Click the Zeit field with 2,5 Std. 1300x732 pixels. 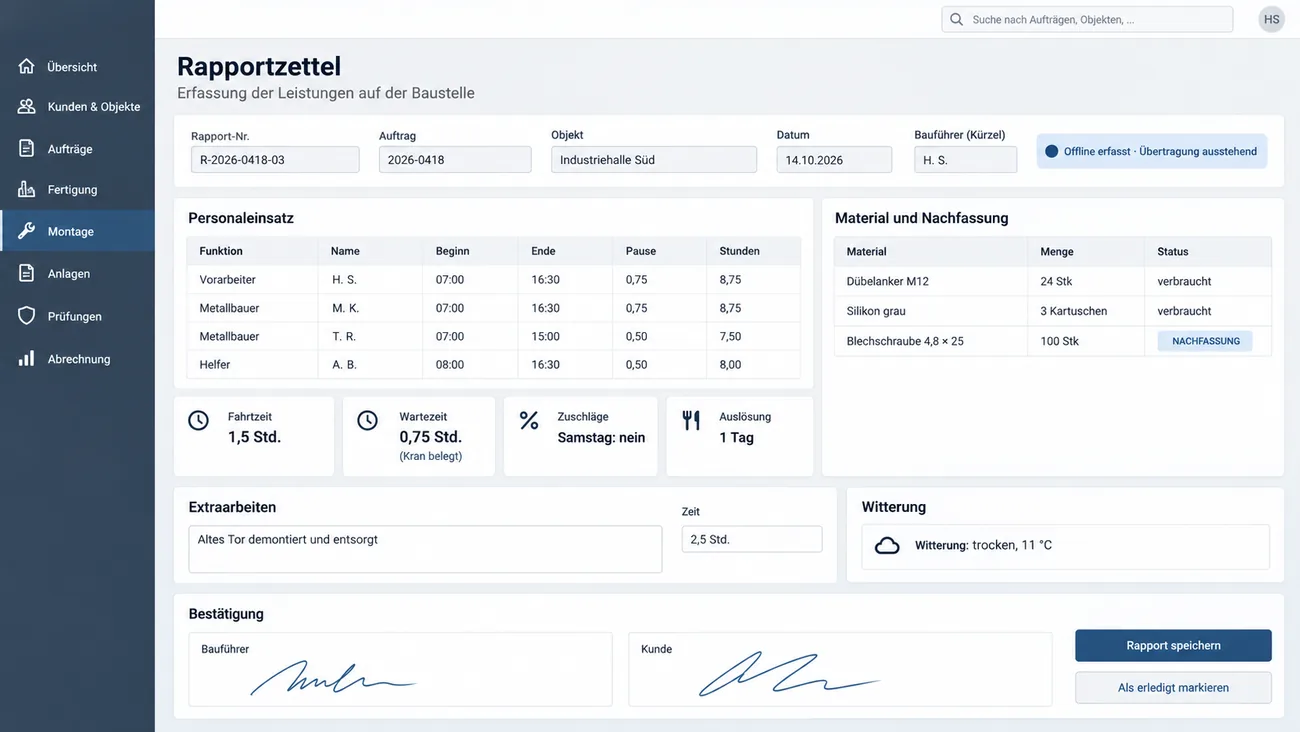(752, 539)
